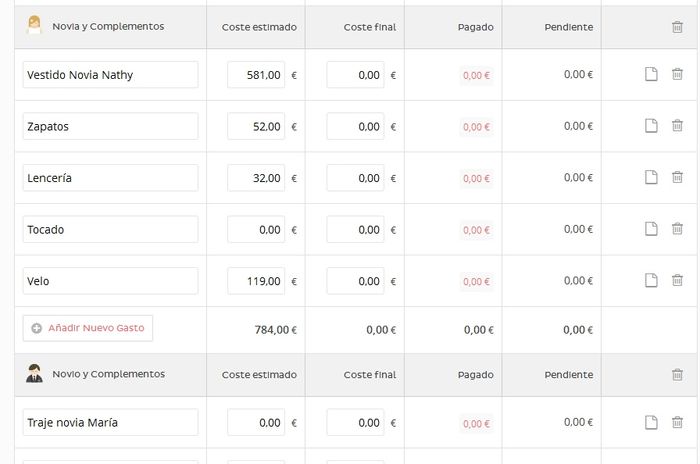Delete the Novia y Complementos category

(x=677, y=27)
